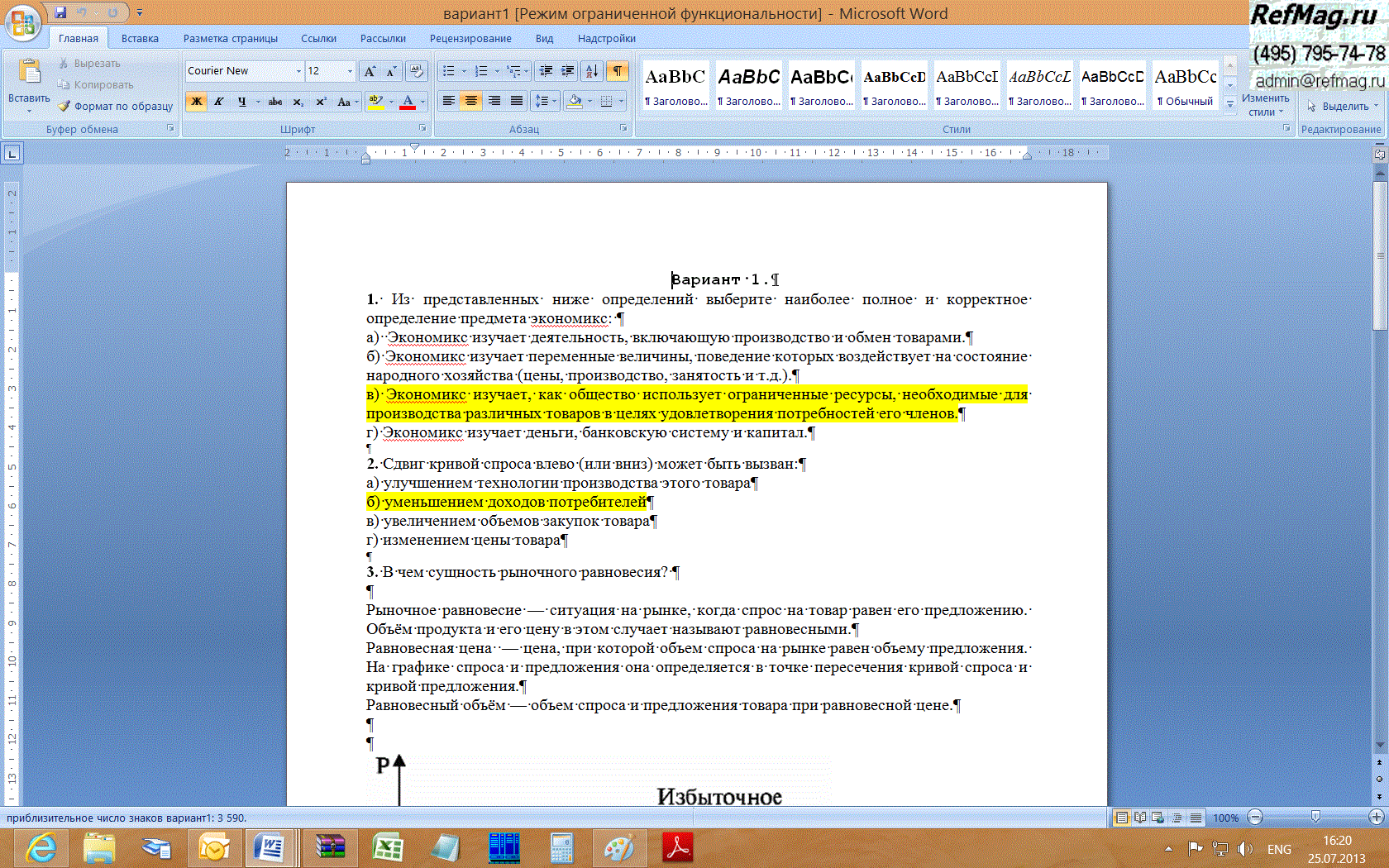Click the Save icon in quick access toolbar
Screen dimensions: 1389x868
pyautogui.click(x=60, y=12)
